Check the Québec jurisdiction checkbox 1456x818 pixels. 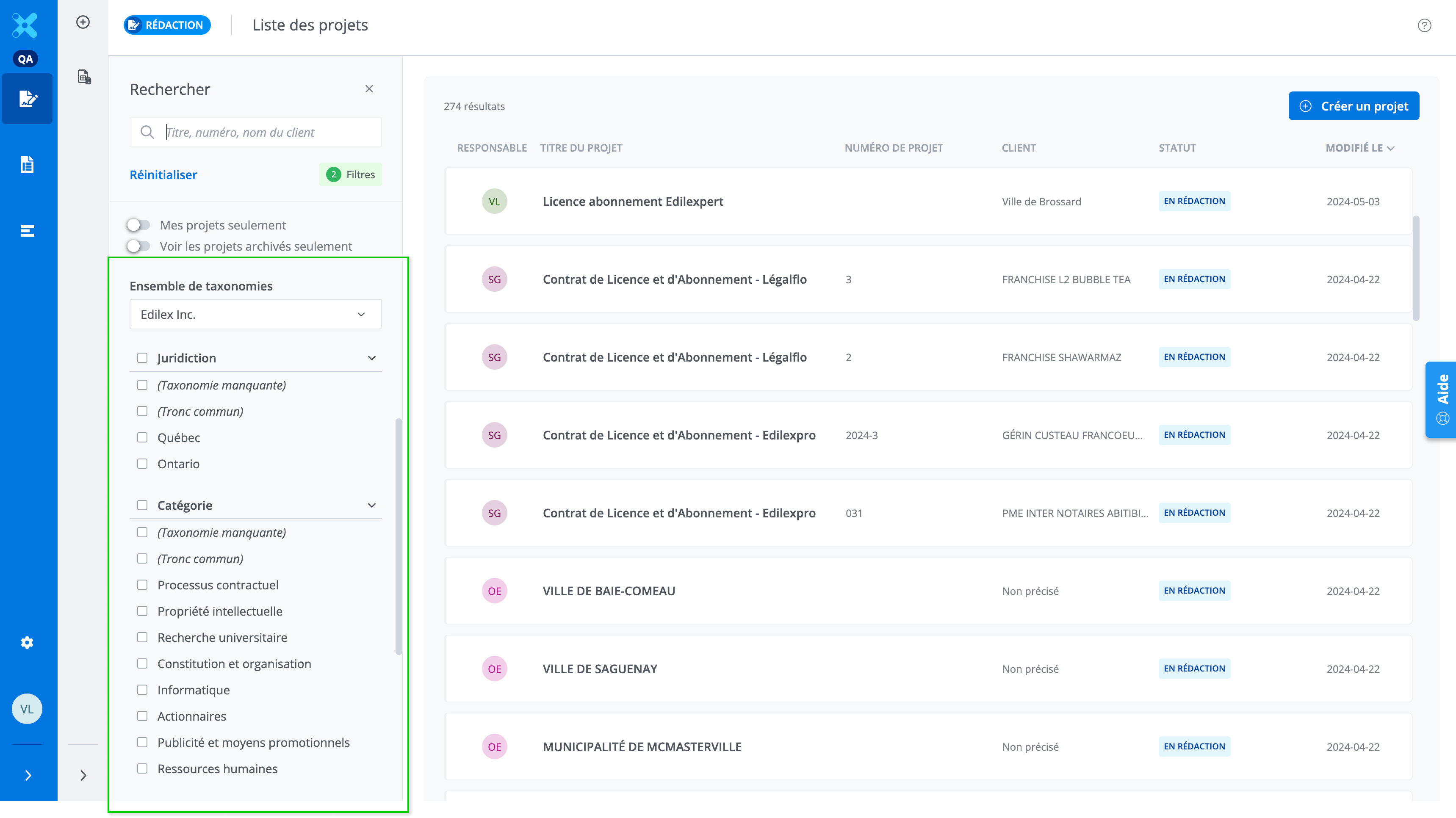142,437
